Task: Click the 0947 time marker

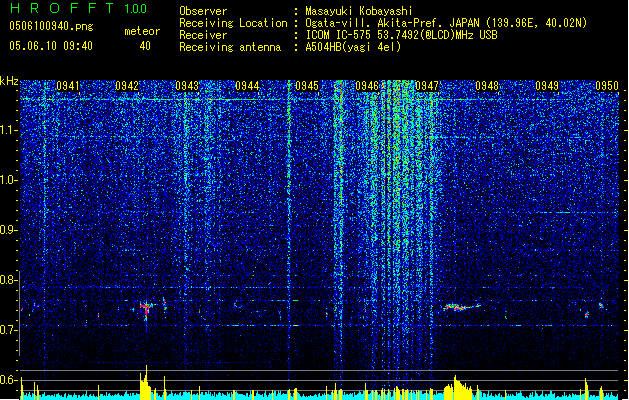Action: pyautogui.click(x=427, y=86)
